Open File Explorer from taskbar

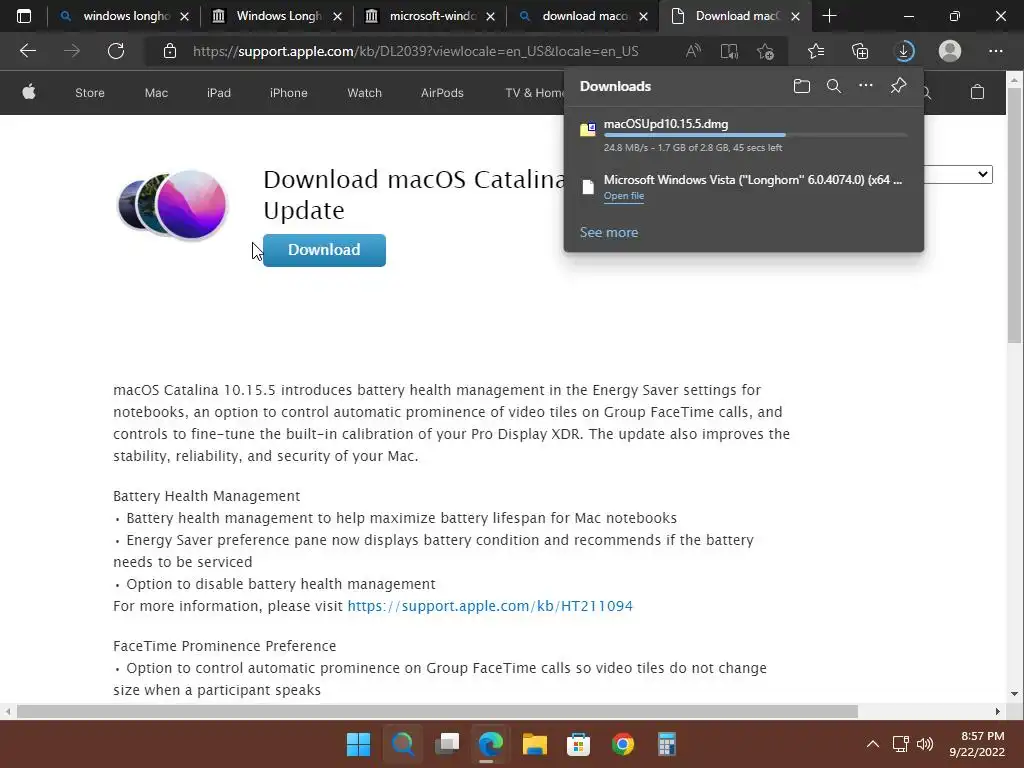click(535, 744)
